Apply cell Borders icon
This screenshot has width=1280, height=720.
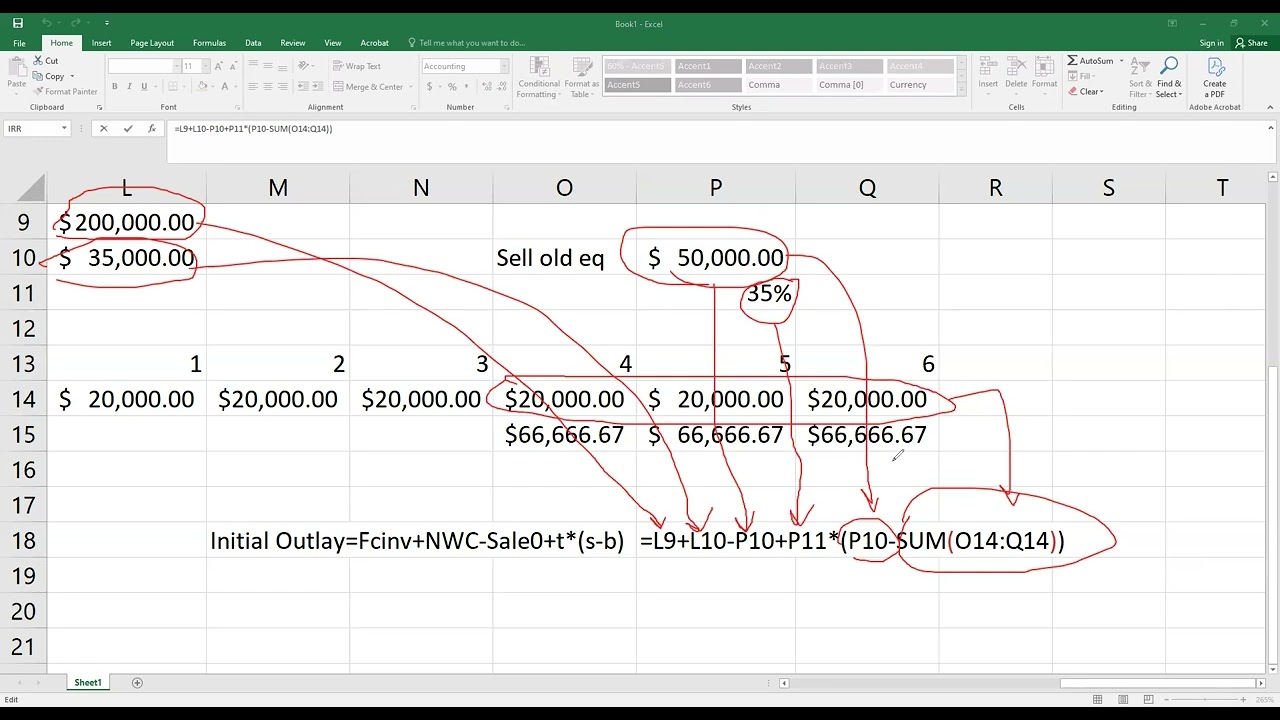tap(172, 87)
